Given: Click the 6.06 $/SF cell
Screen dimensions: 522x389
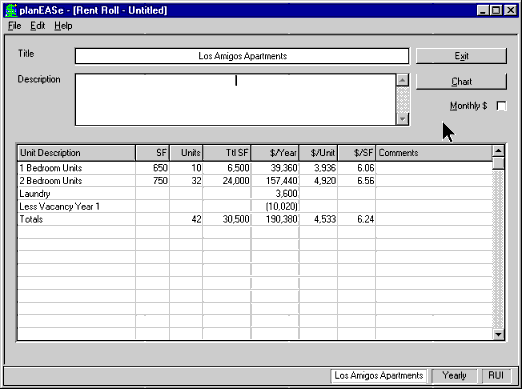Looking at the screenshot, I should click(357, 168).
